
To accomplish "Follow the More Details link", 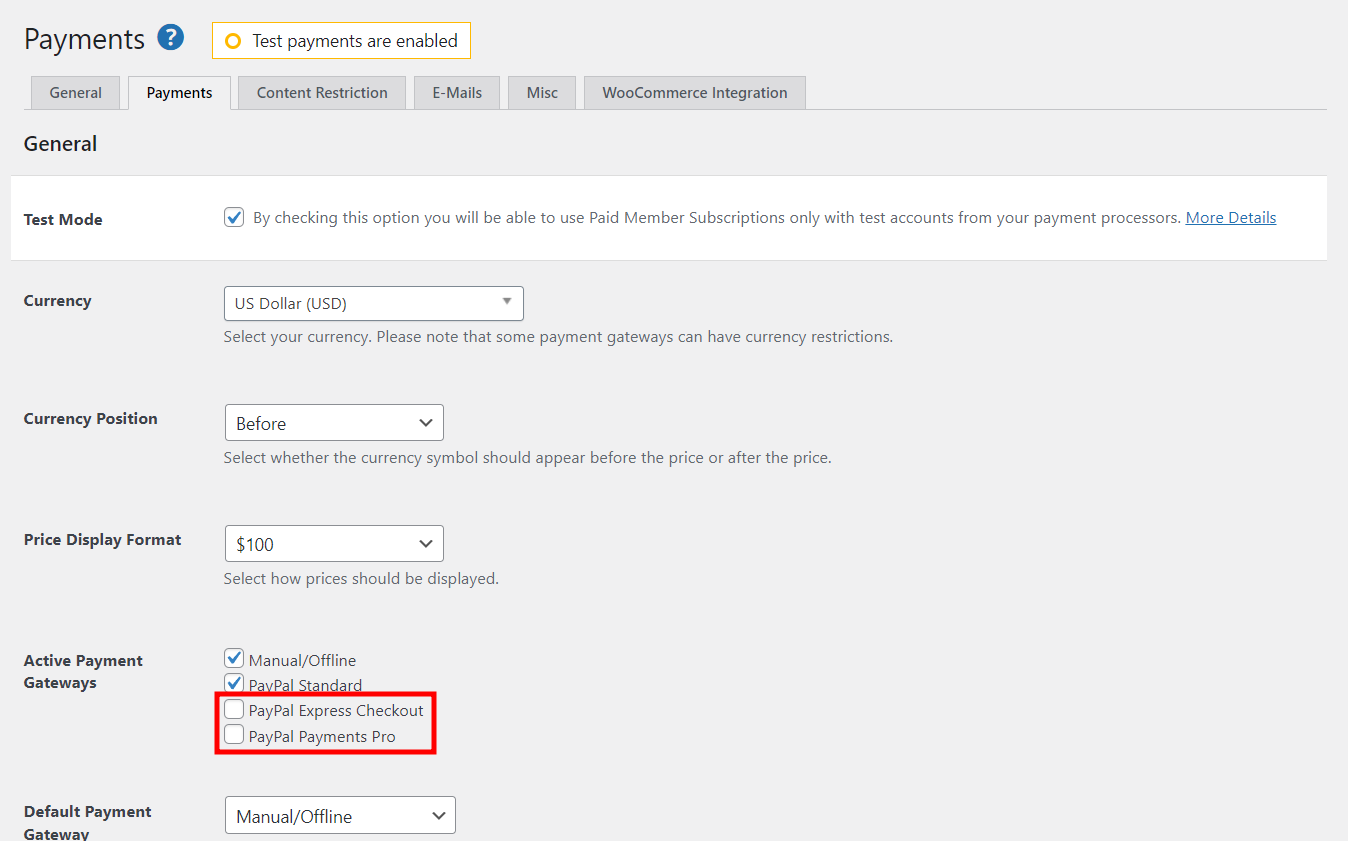I will pyautogui.click(x=1231, y=217).
